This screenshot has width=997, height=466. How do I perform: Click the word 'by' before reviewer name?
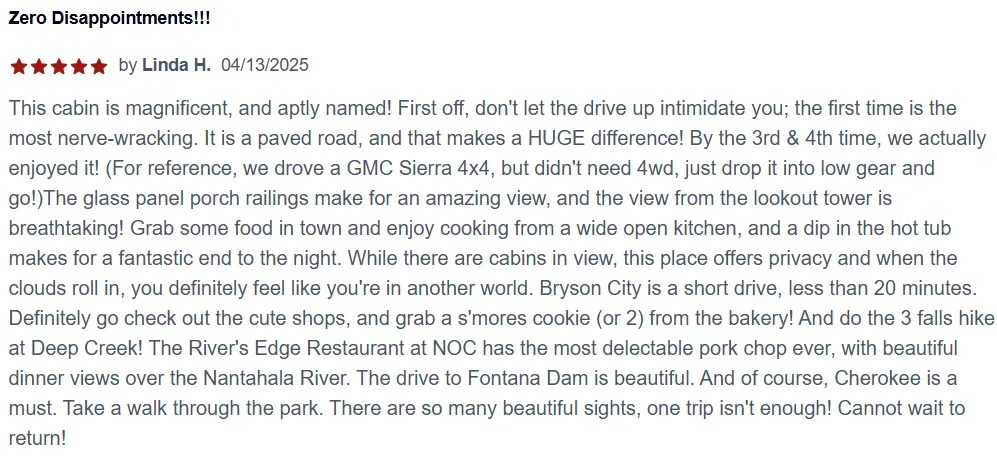pos(127,65)
